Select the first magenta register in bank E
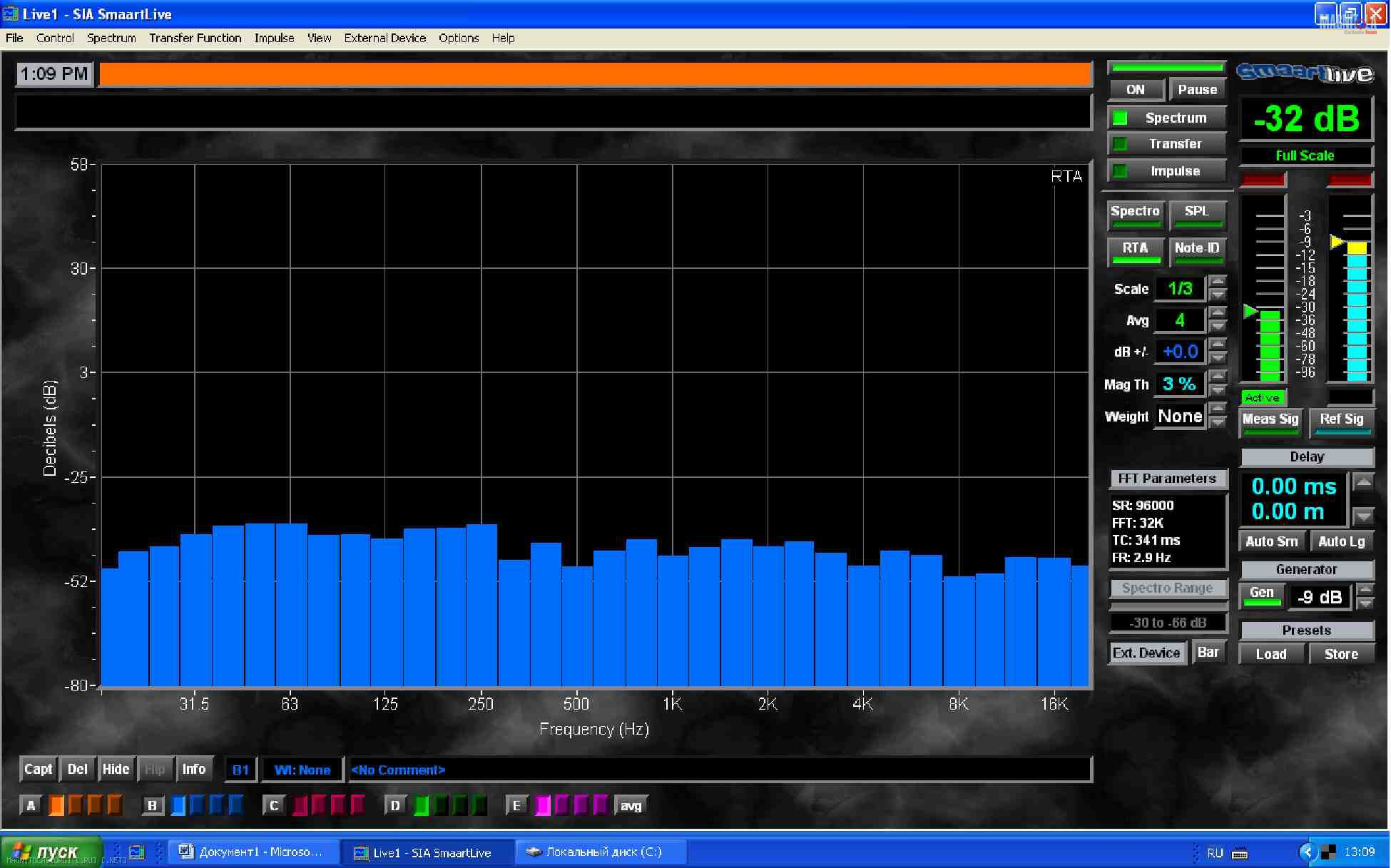The width and height of the screenshot is (1391, 868). click(x=543, y=805)
